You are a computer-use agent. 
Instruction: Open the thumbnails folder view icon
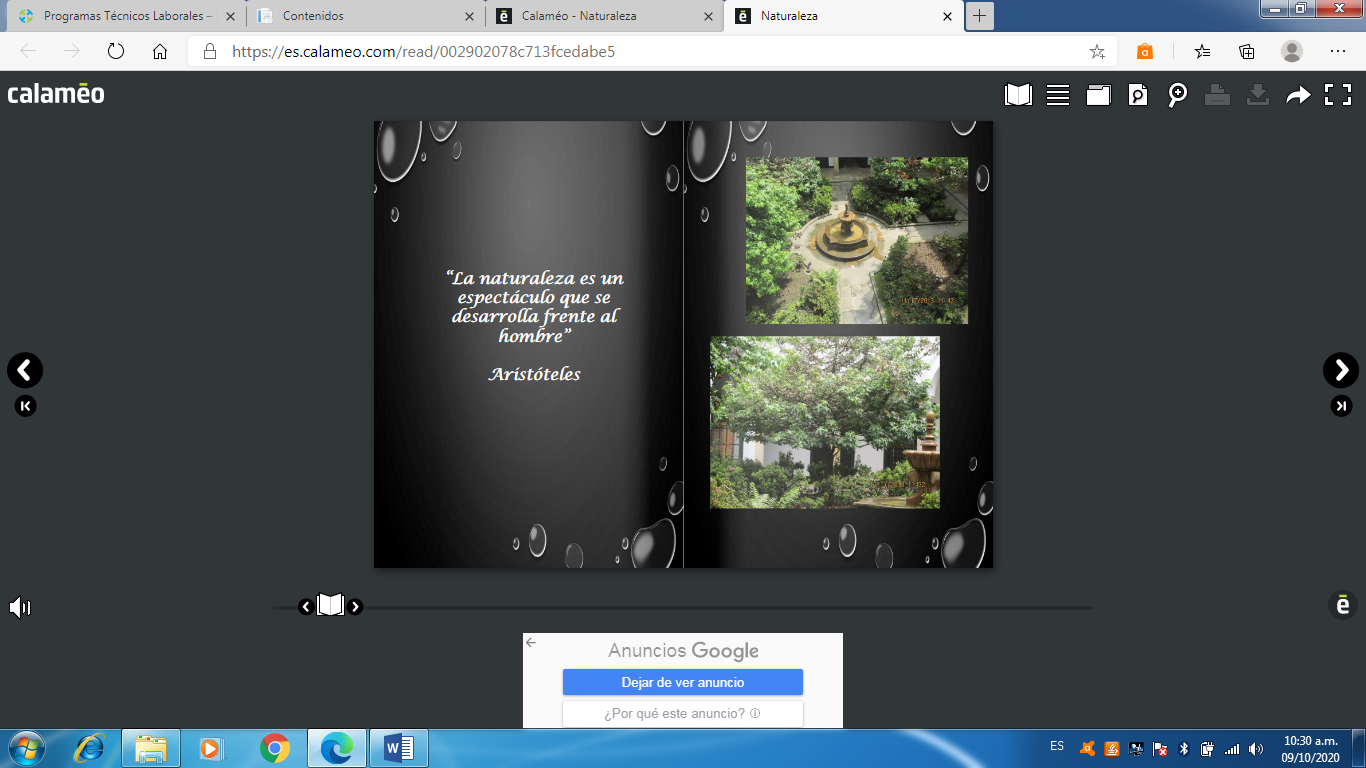click(1098, 95)
